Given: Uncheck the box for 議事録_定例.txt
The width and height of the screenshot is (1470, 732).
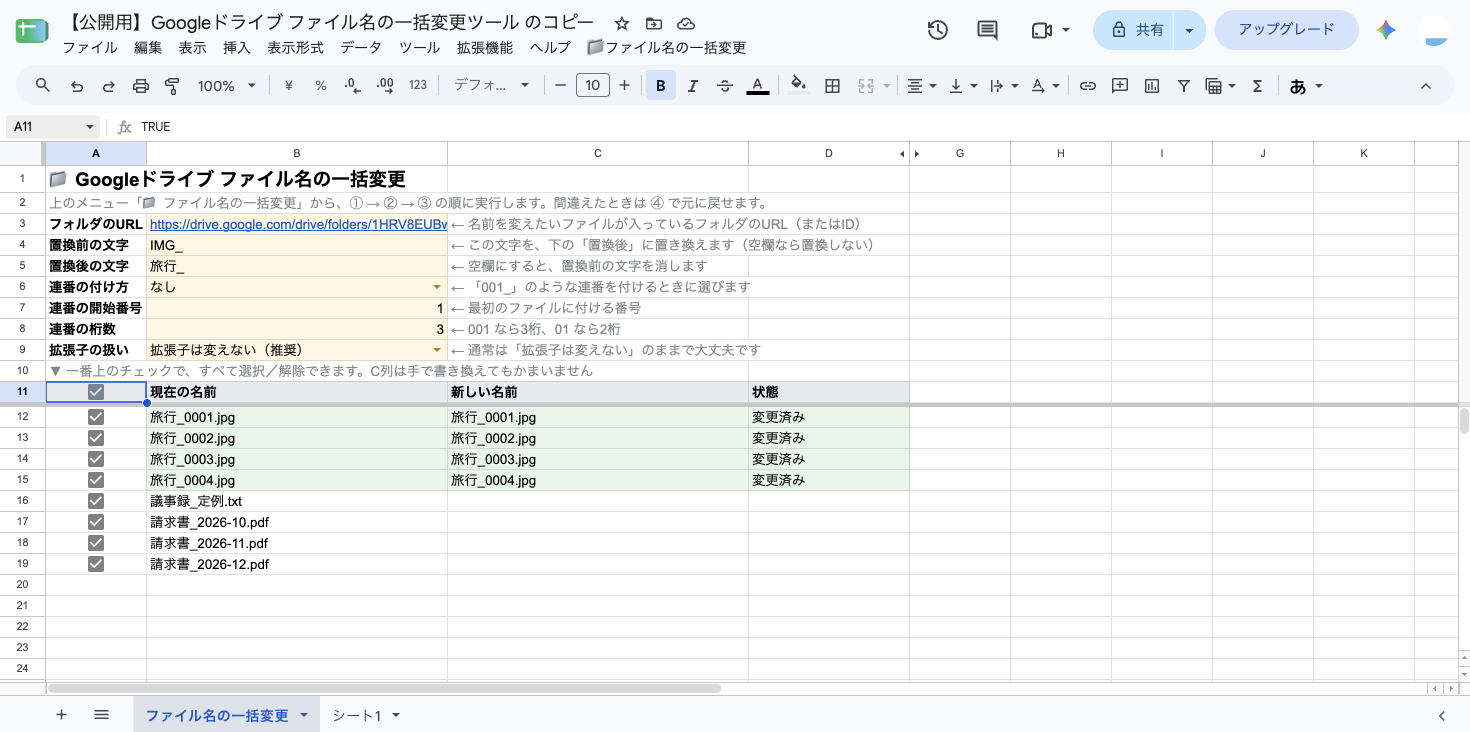Looking at the screenshot, I should click(x=96, y=501).
